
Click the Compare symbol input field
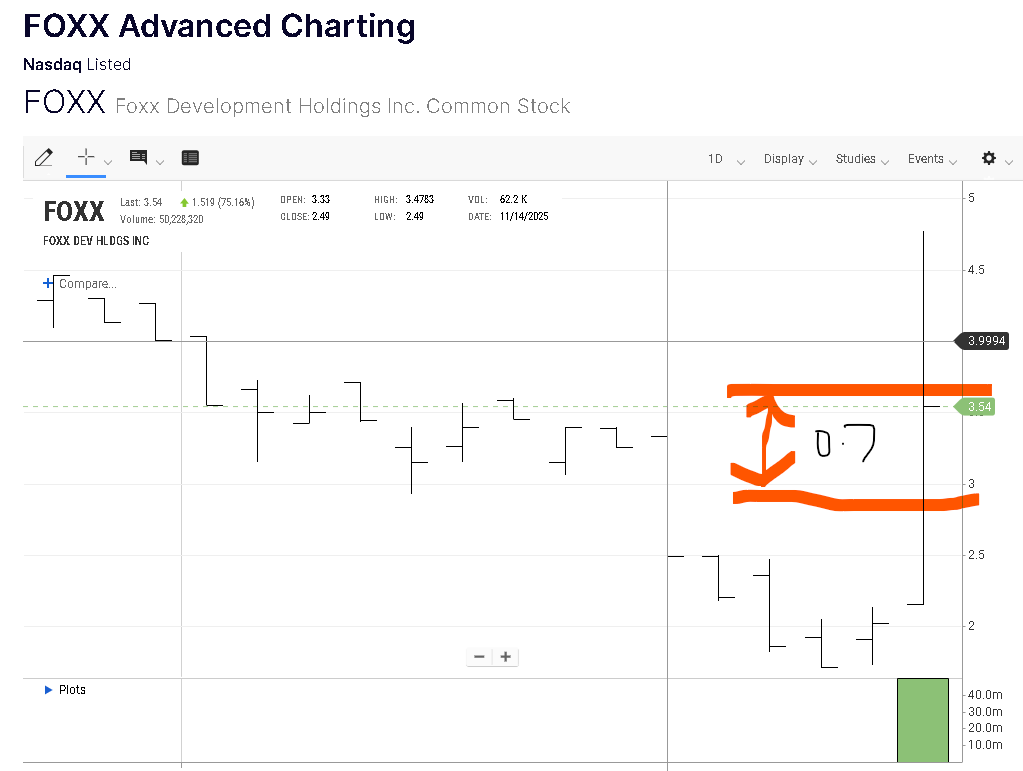click(88, 284)
